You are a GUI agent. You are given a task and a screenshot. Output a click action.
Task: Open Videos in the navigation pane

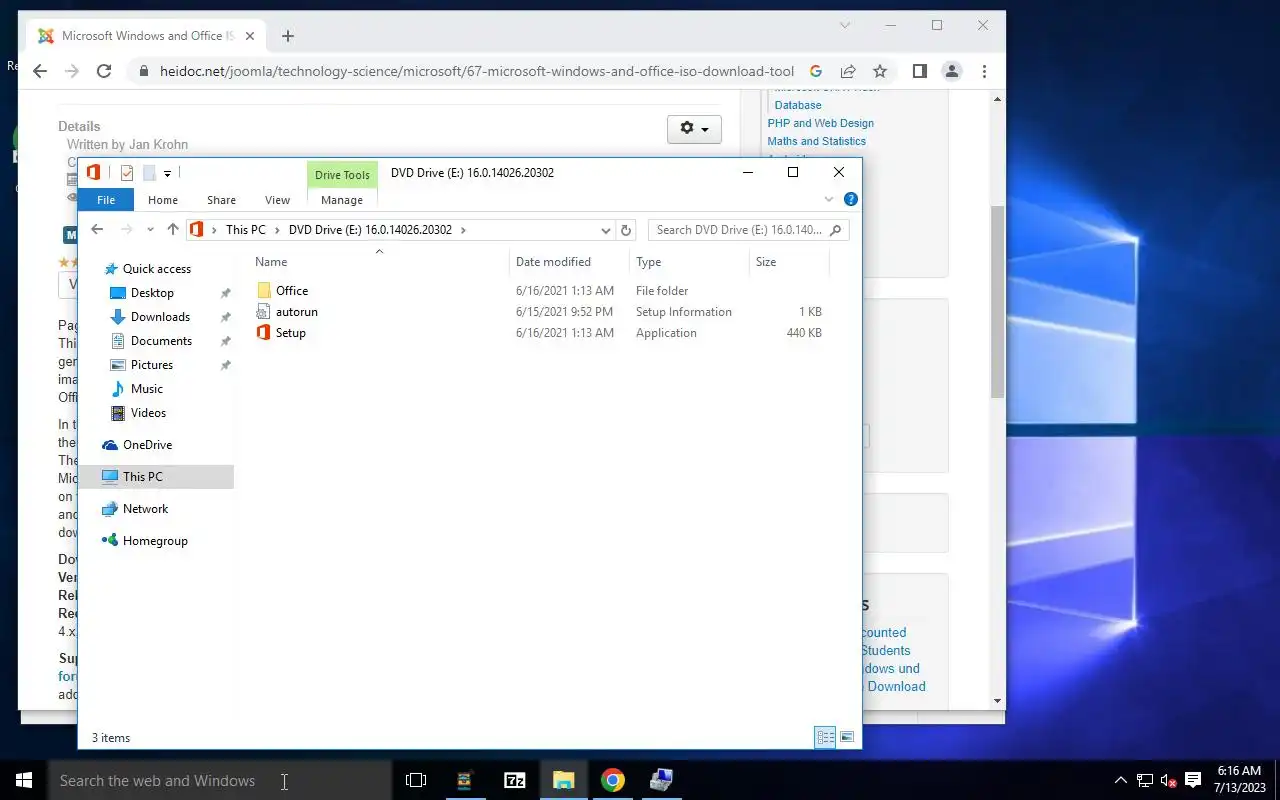click(148, 413)
